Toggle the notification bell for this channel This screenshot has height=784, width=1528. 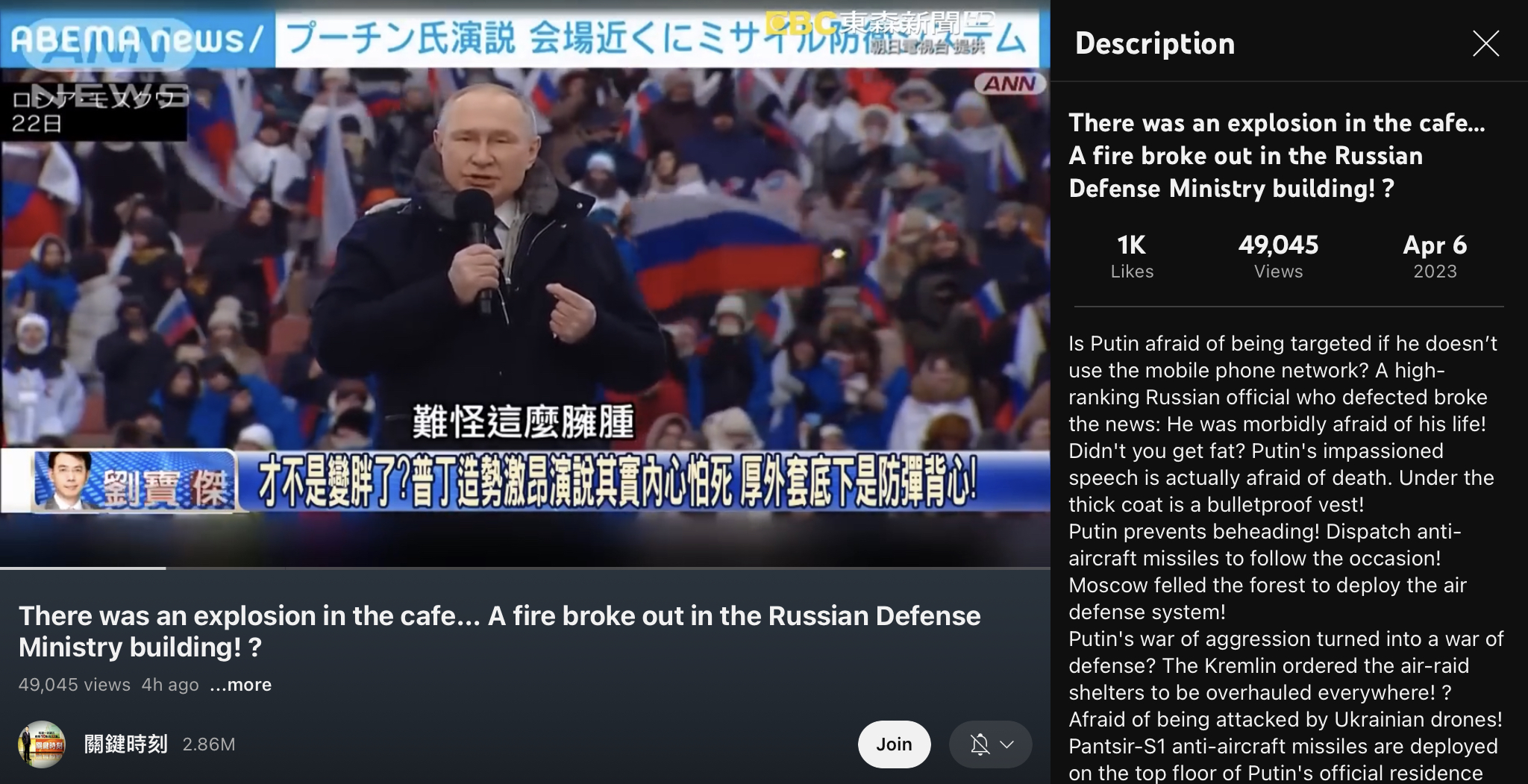980,744
